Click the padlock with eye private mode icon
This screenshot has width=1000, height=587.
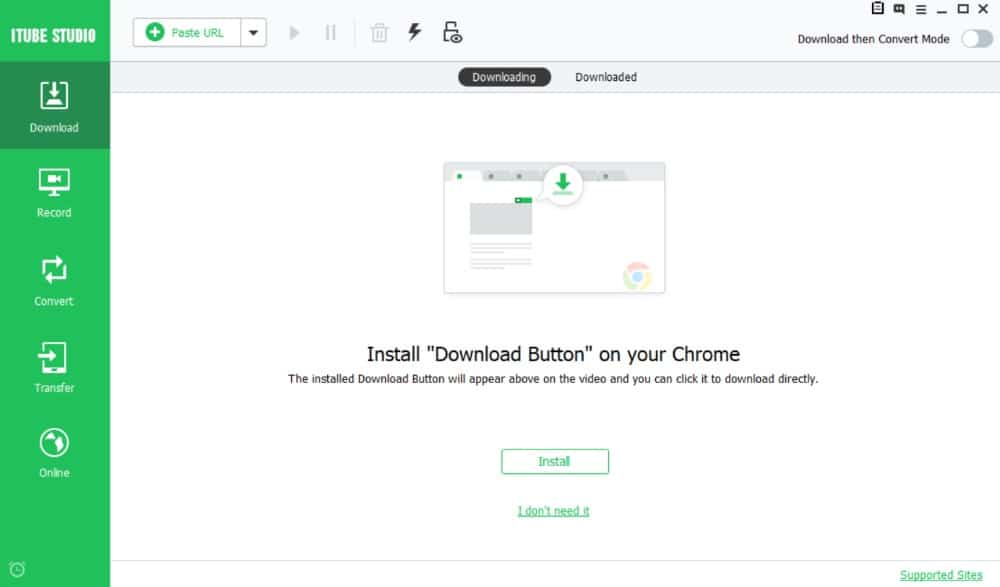tap(452, 32)
